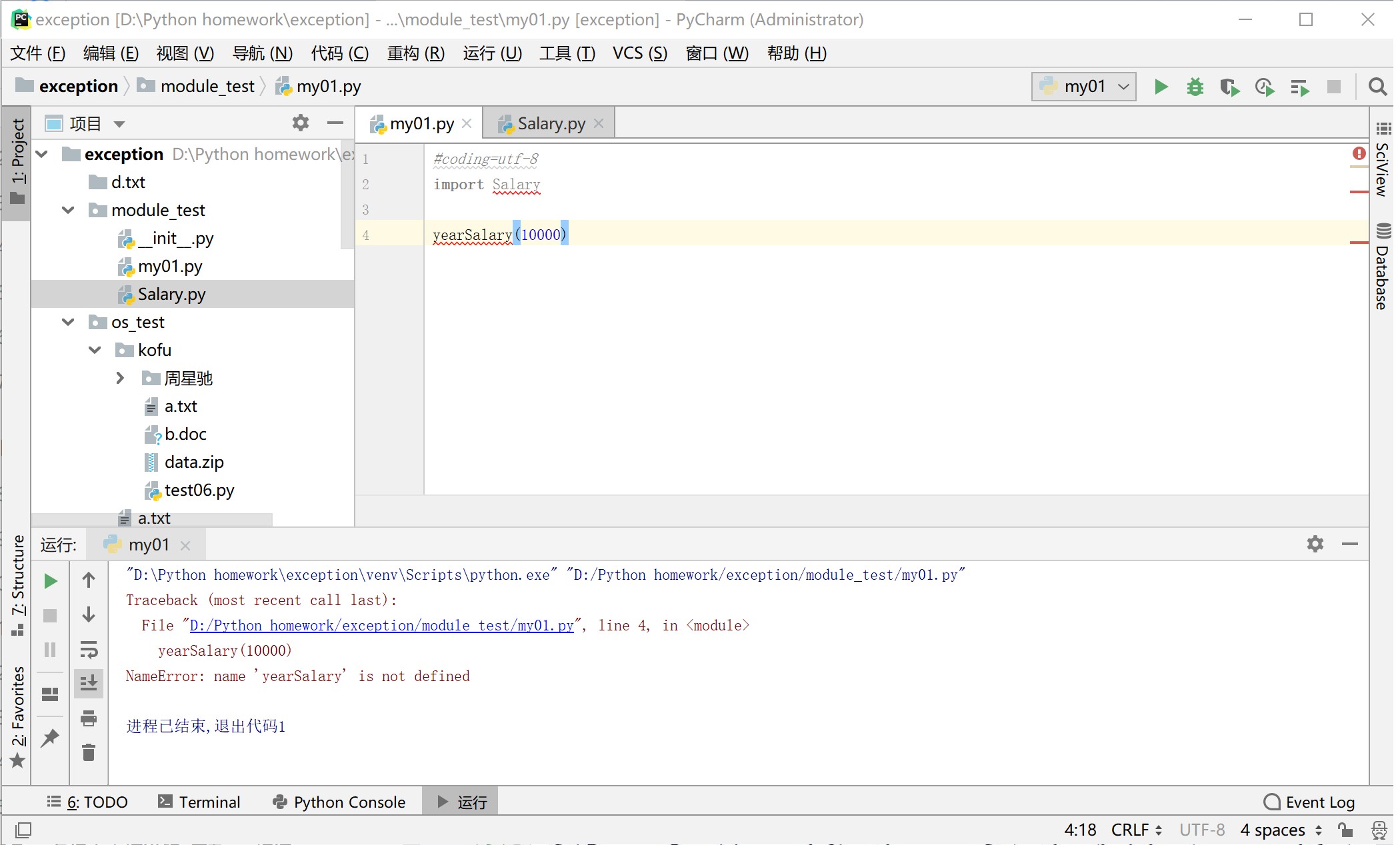Viewport: 1400px width, 845px height.
Task: Click the red error indicator in editor gutter
Action: click(1359, 154)
